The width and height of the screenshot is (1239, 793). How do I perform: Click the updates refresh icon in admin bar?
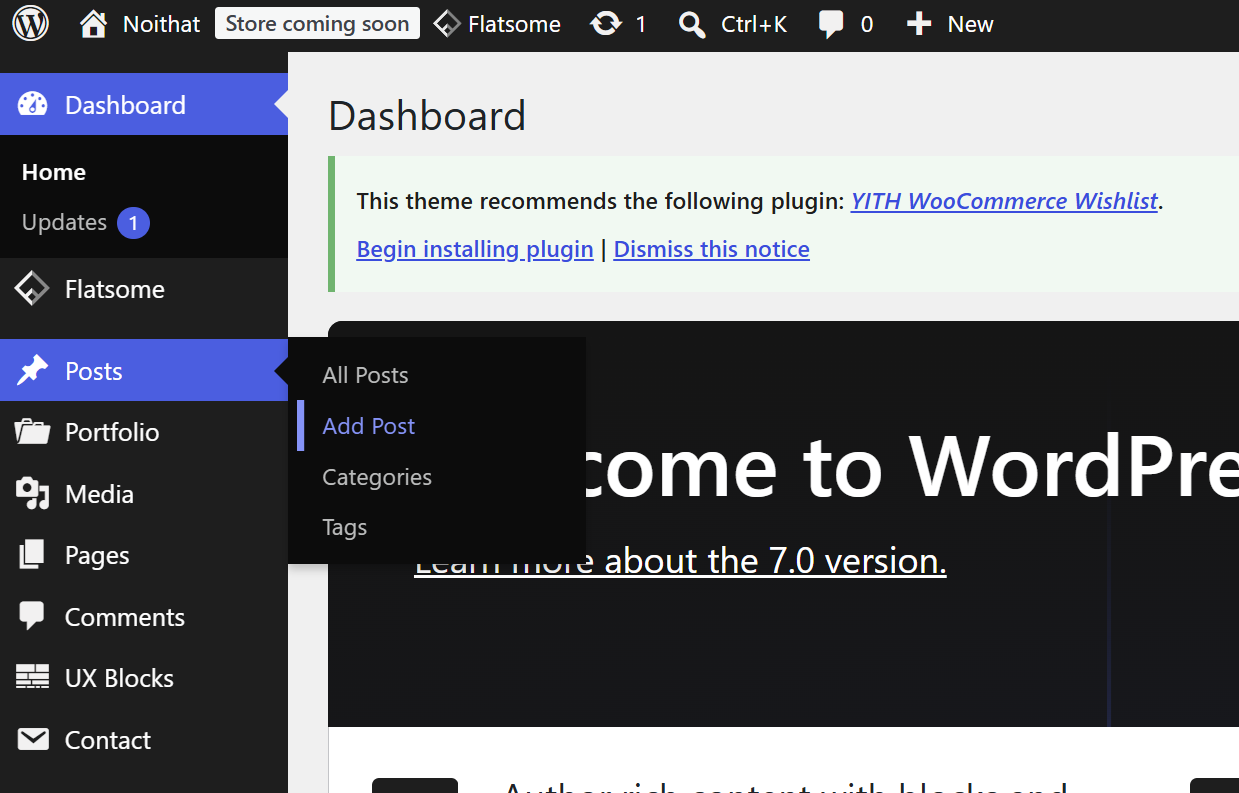coord(606,24)
